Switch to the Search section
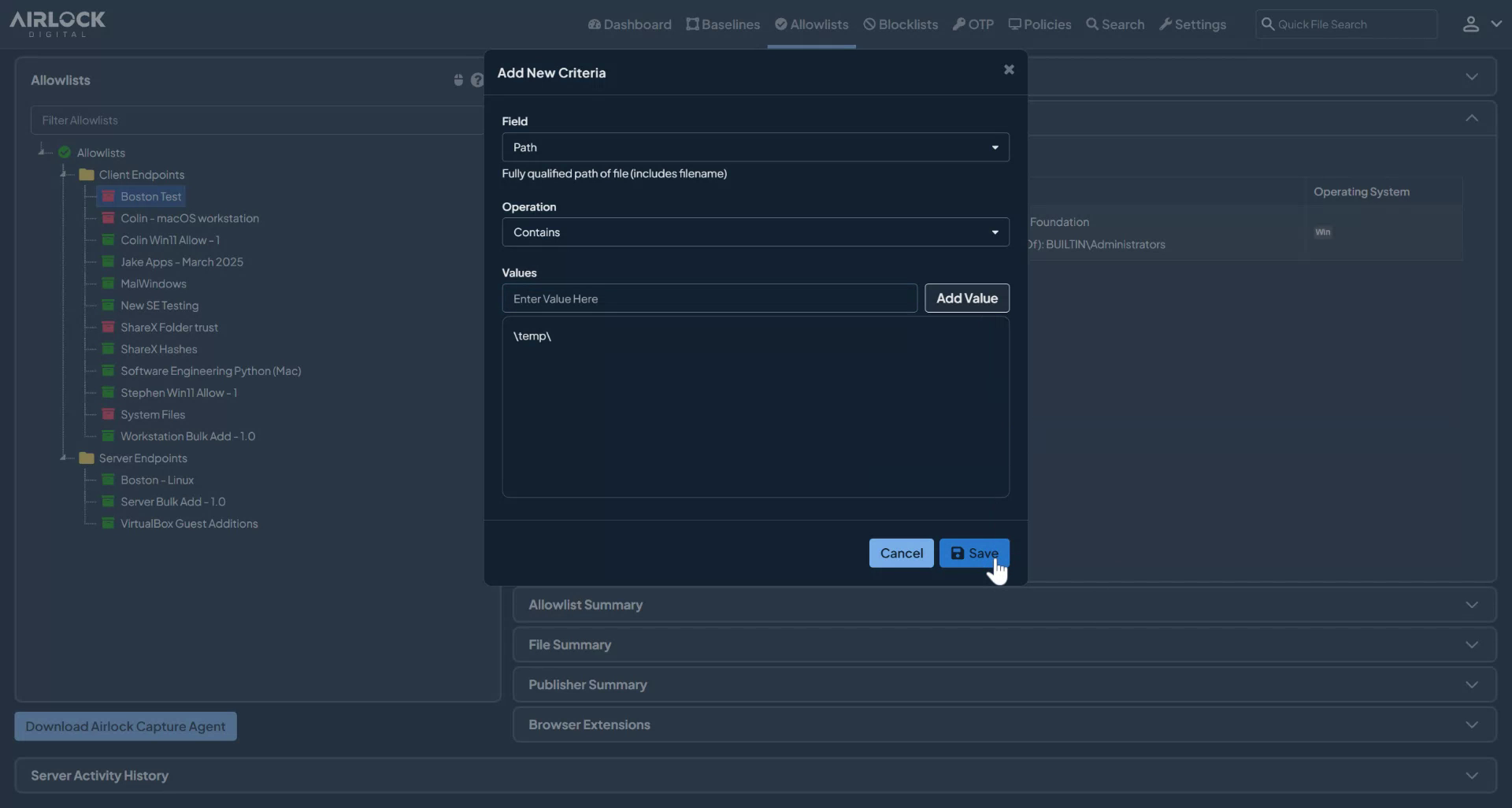This screenshot has width=1512, height=808. coord(1115,24)
